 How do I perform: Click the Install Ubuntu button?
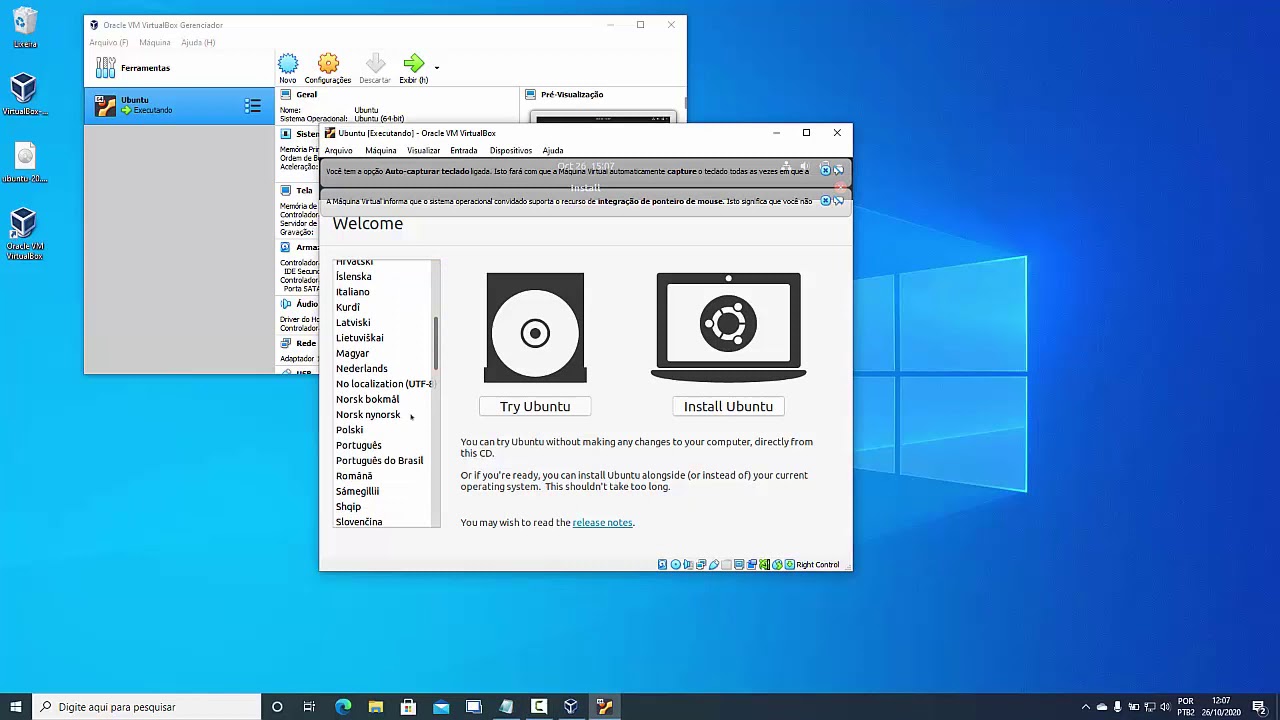click(728, 406)
